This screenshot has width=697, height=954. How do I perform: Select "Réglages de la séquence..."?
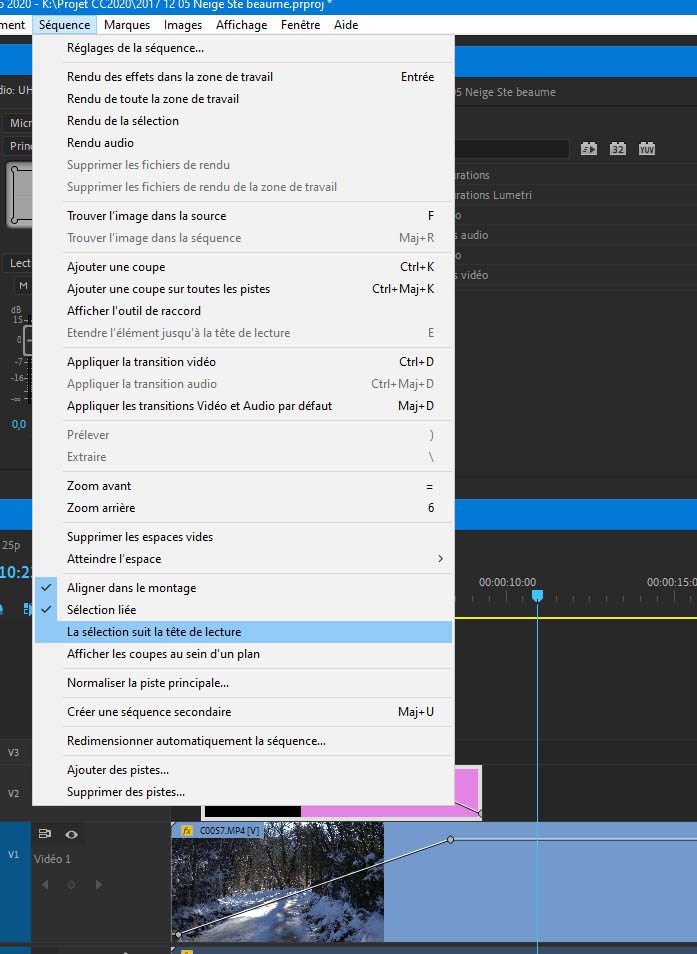pos(135,48)
